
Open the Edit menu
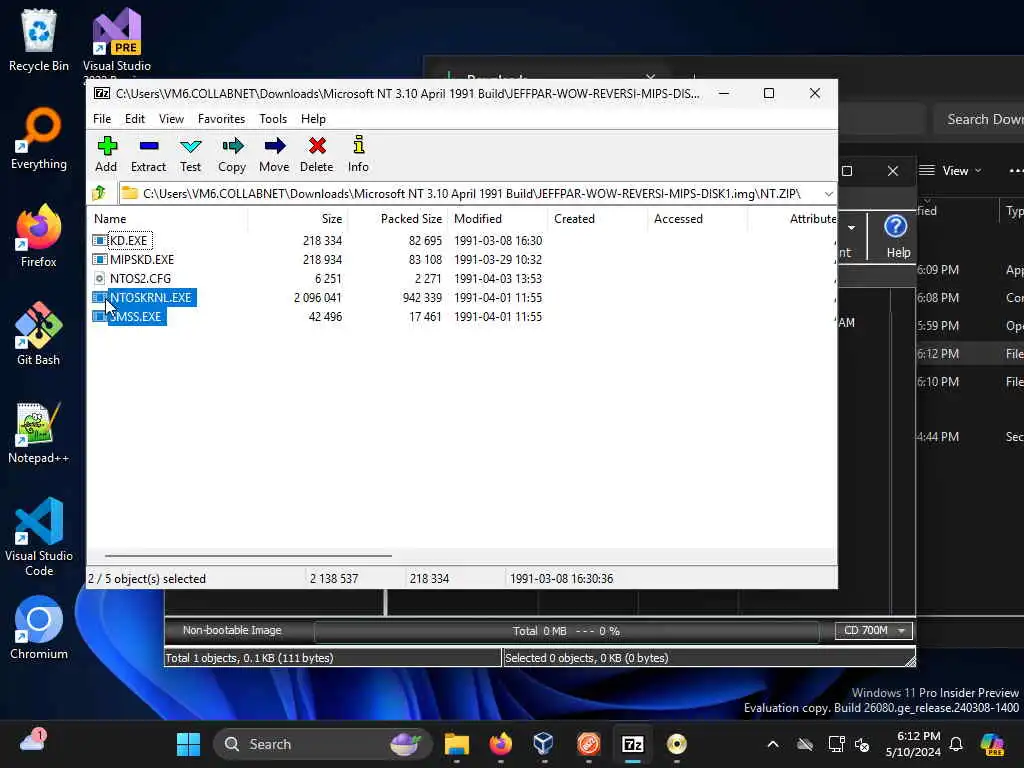[x=135, y=119]
